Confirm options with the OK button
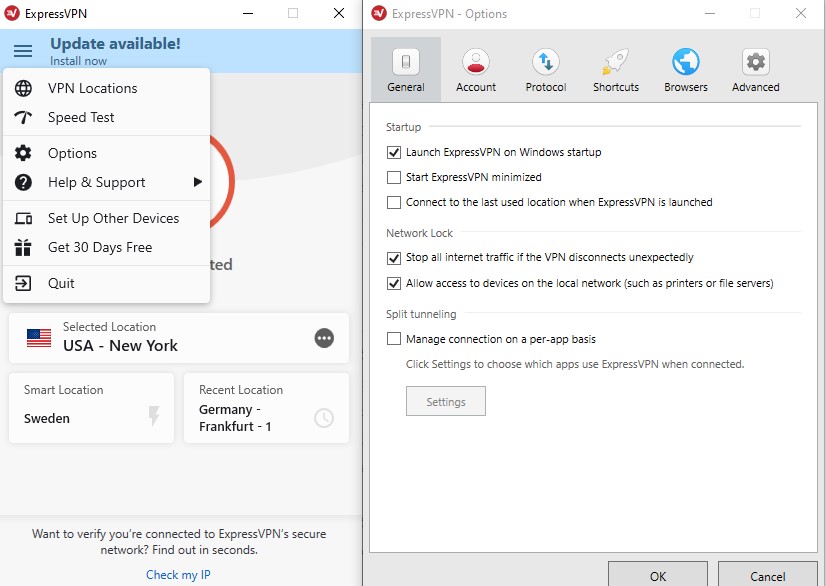 click(657, 574)
